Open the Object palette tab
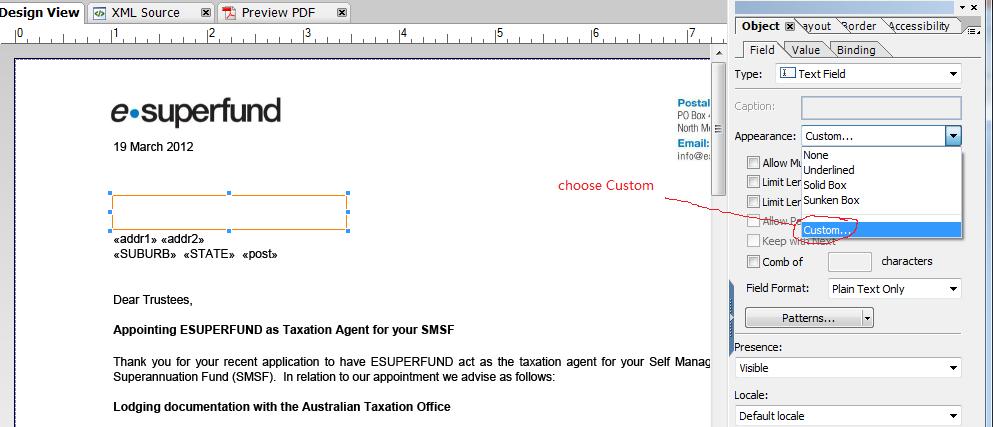This screenshot has width=993, height=427. tap(760, 26)
